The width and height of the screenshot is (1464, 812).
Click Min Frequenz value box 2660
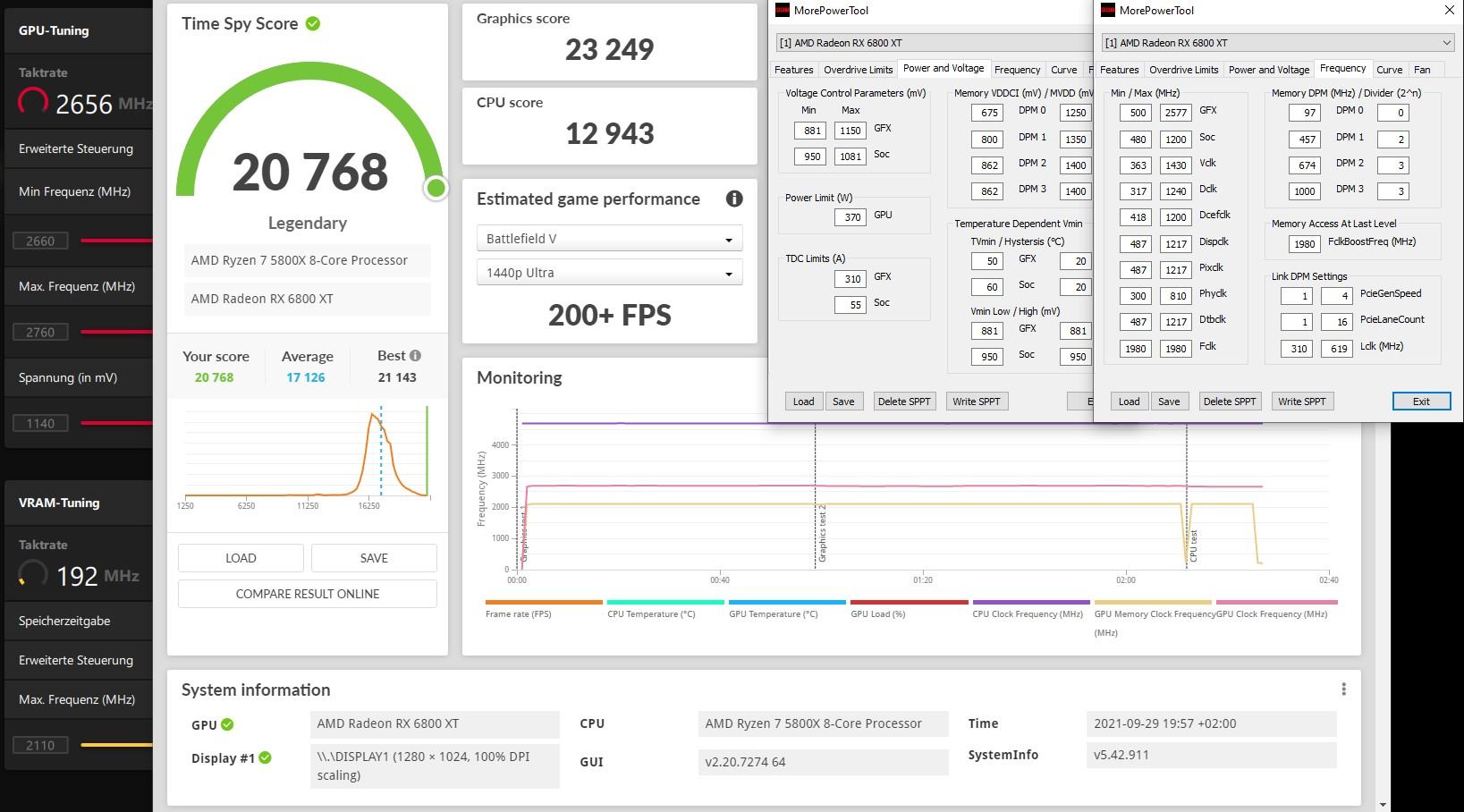[40, 241]
